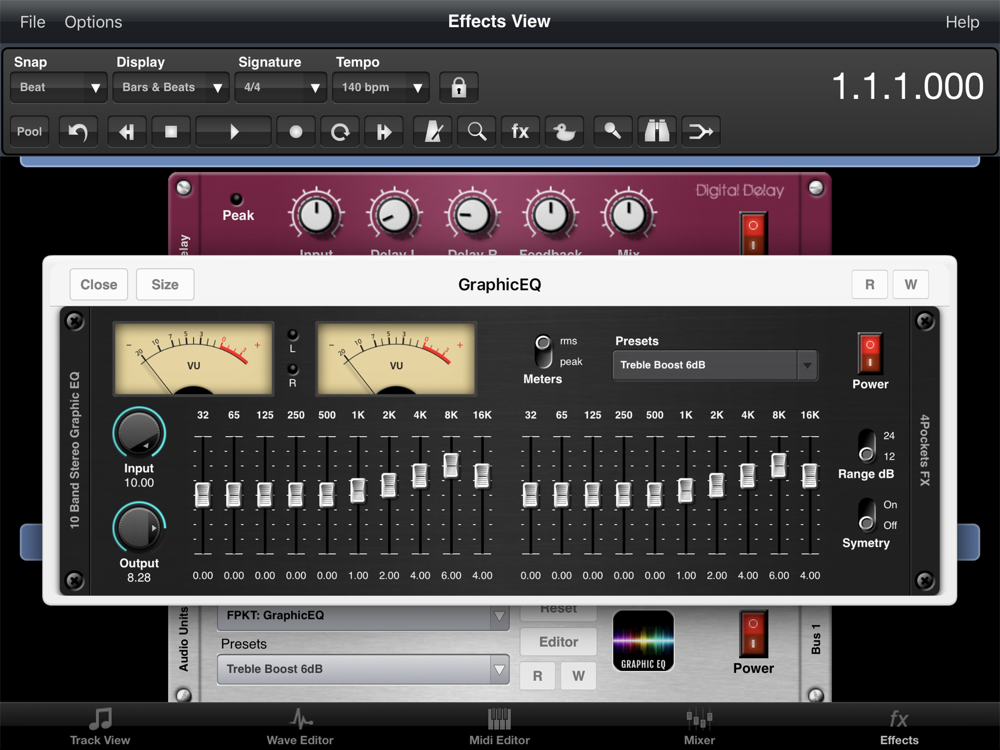Toggle the loop playback icon
This screenshot has height=750, width=1000.
pos(340,132)
